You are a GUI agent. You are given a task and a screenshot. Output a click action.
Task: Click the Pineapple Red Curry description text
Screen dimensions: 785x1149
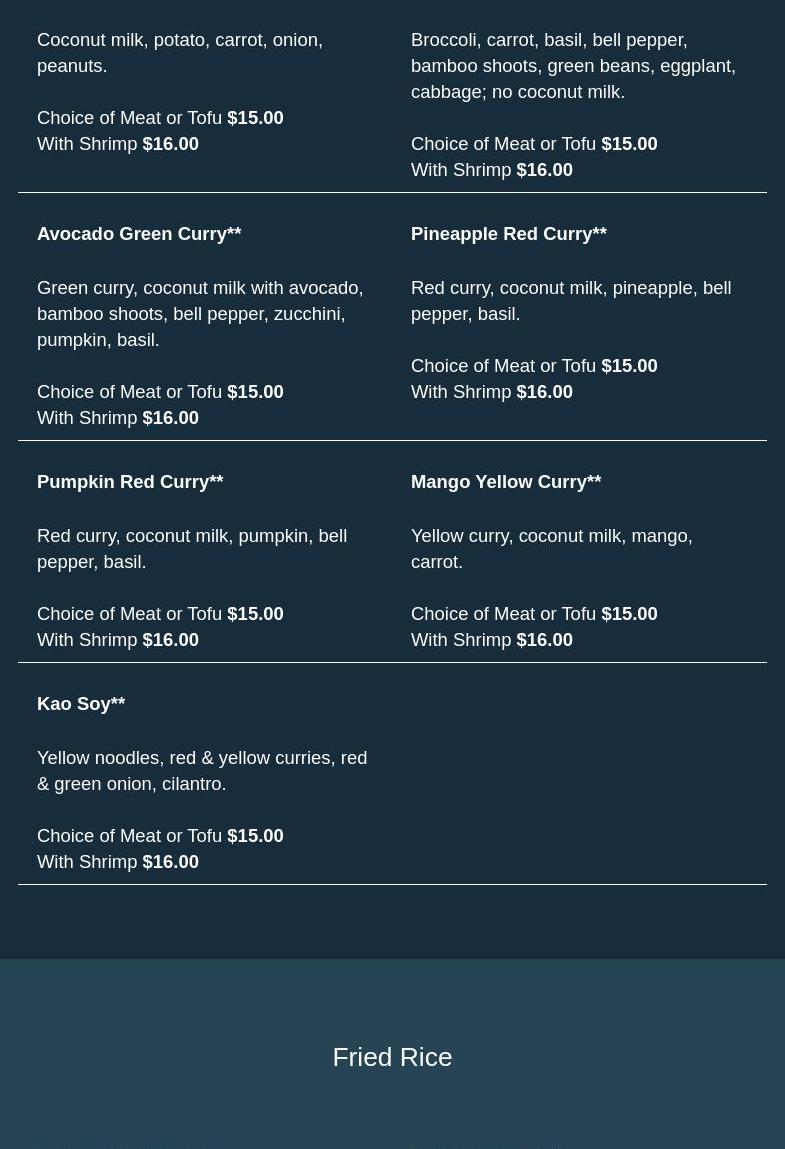pos(571,301)
